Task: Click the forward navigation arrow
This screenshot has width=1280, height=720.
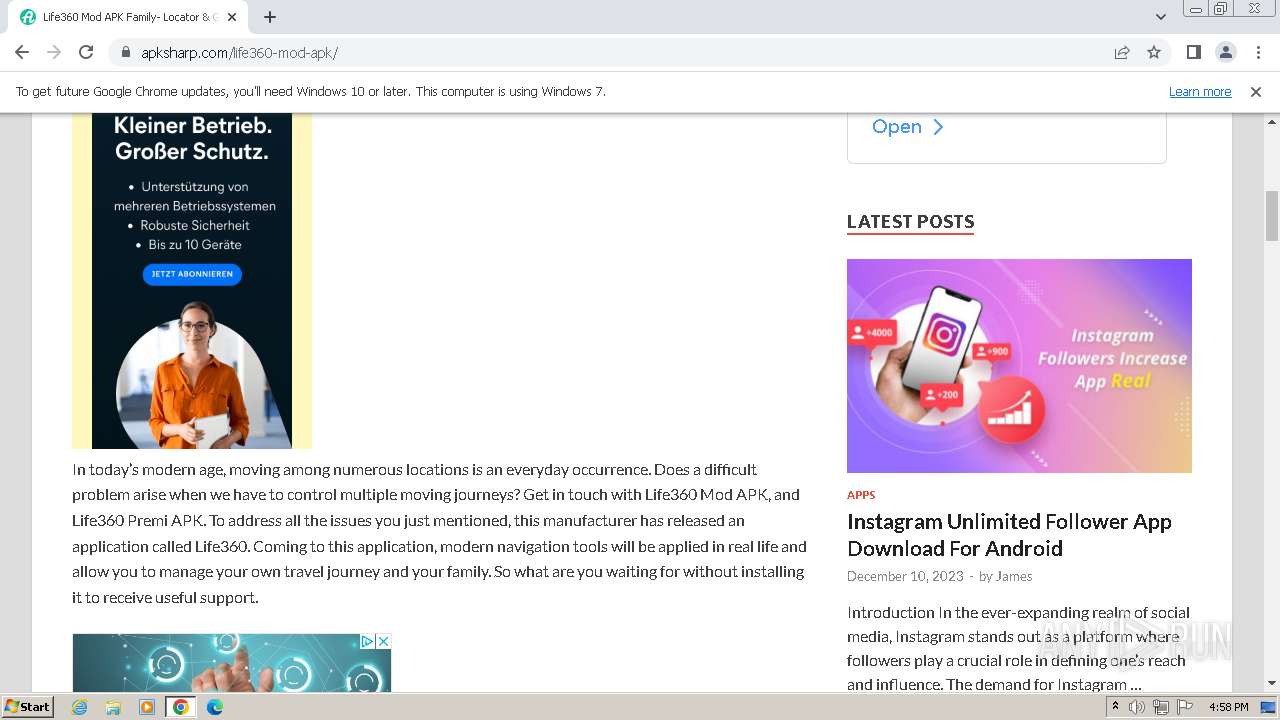Action: click(54, 52)
